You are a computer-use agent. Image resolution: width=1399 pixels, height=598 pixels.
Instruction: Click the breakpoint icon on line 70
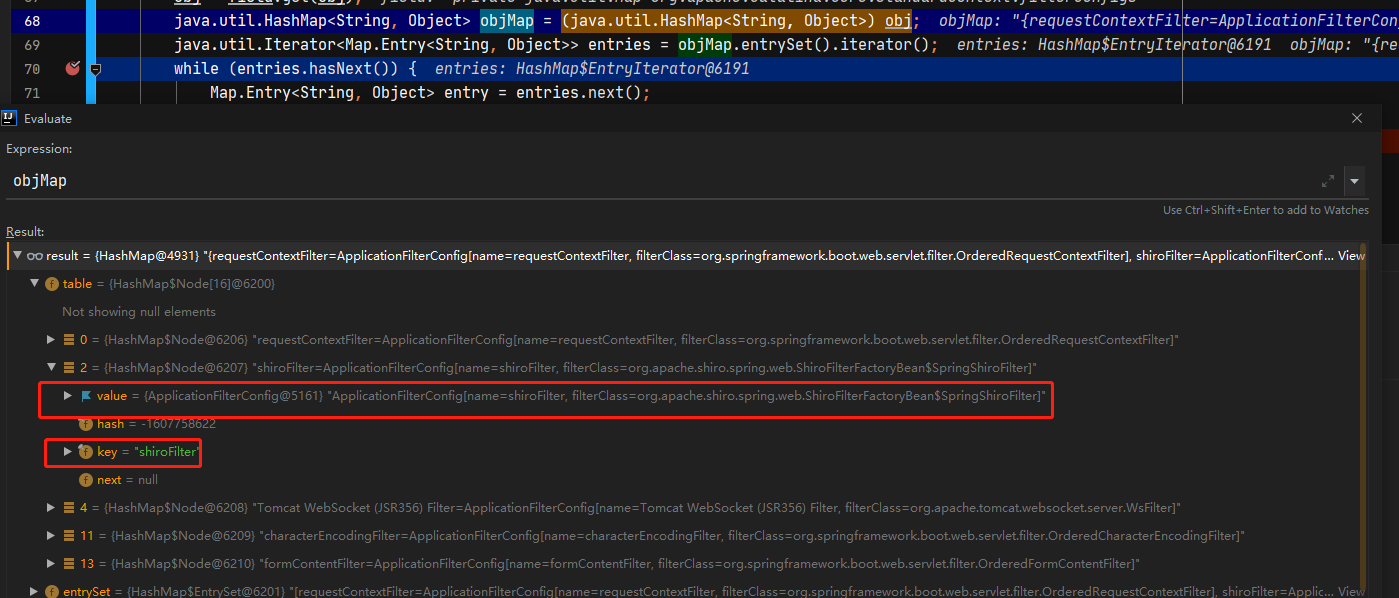coord(72,69)
